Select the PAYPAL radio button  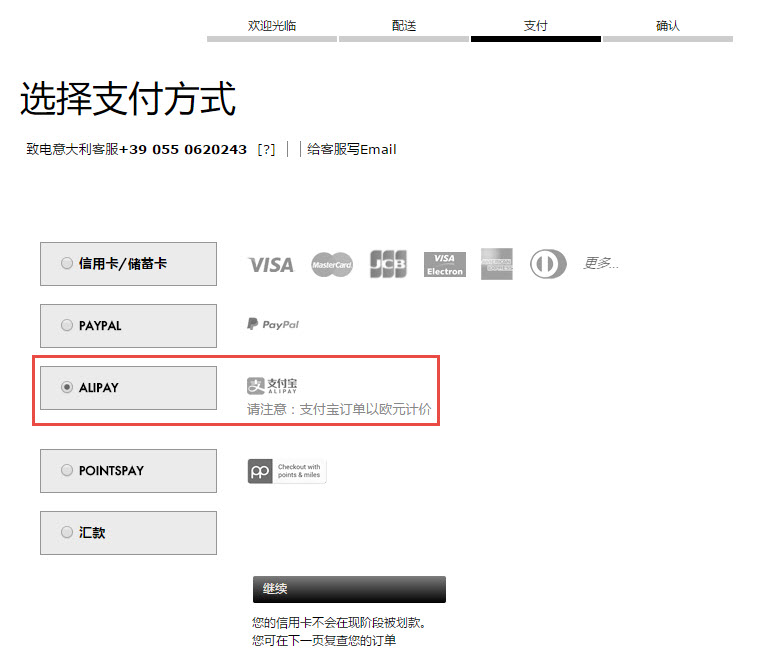[x=67, y=325]
